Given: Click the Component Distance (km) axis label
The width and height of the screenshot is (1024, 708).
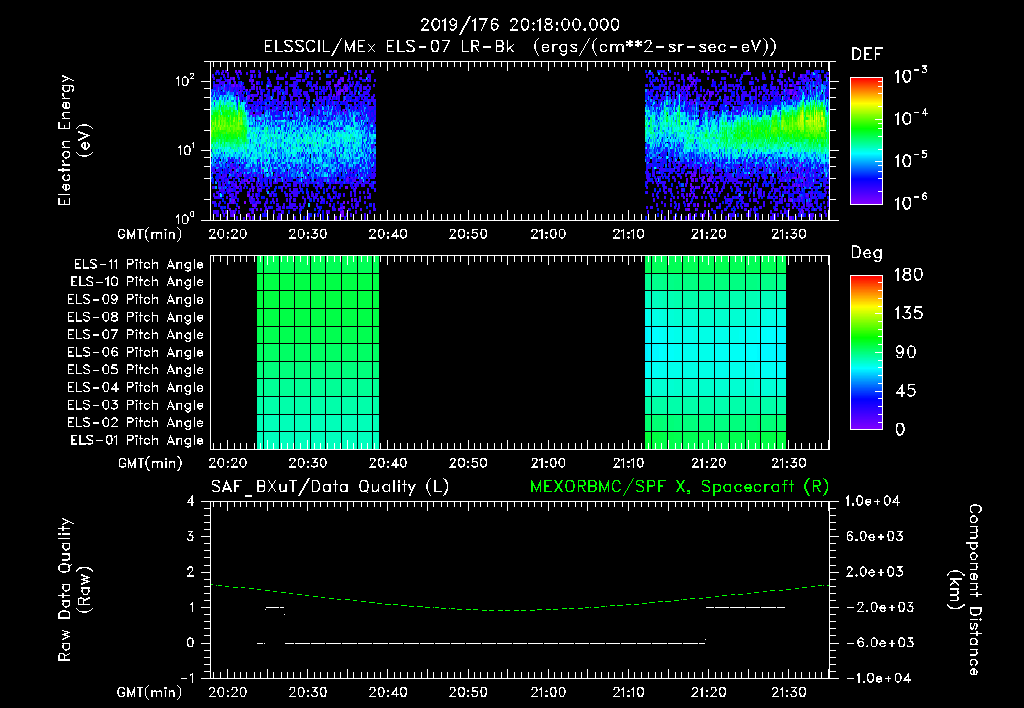Looking at the screenshot, I should pyautogui.click(x=965, y=590).
